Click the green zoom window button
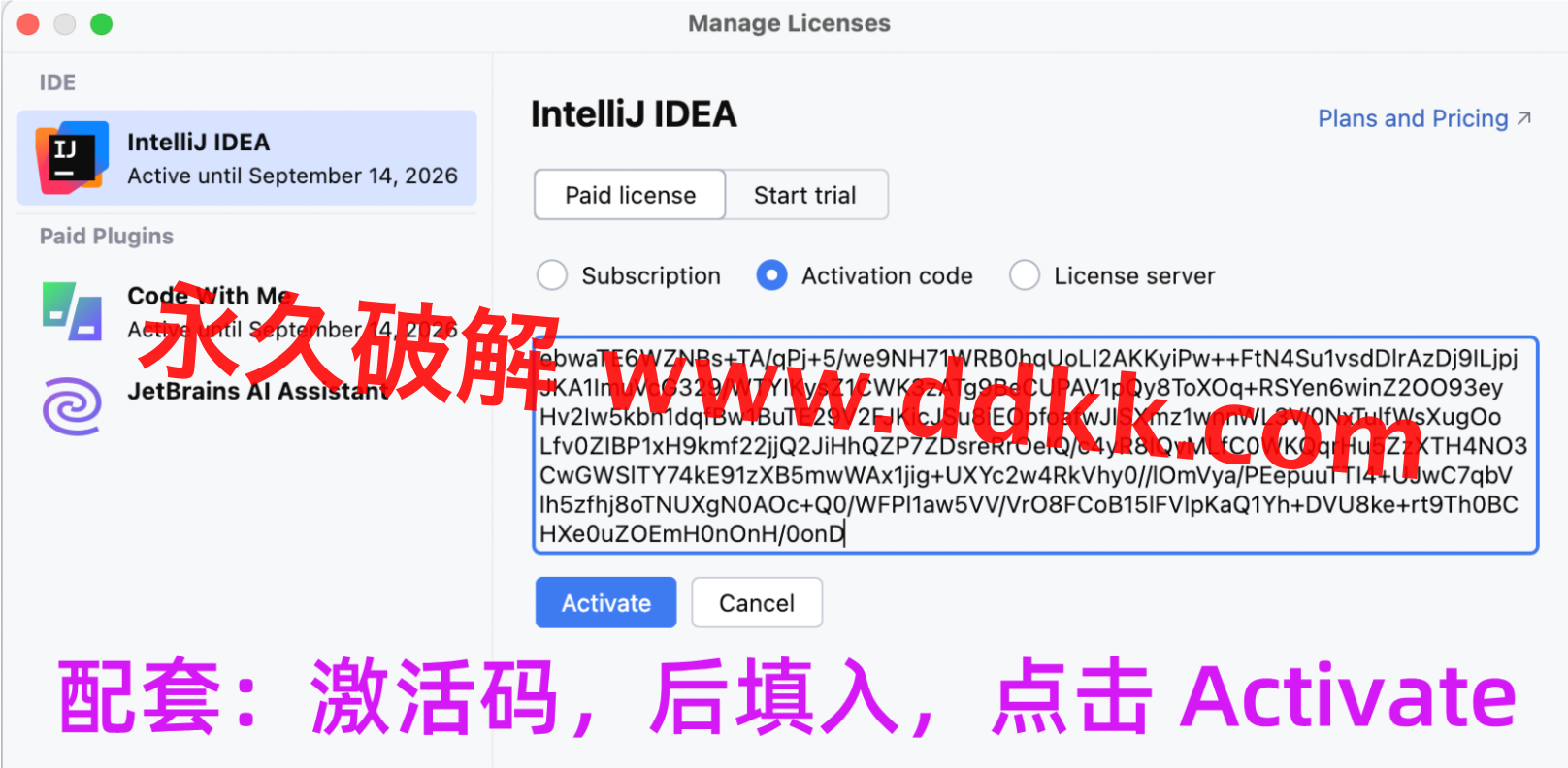This screenshot has height=768, width=1568. click(x=101, y=24)
